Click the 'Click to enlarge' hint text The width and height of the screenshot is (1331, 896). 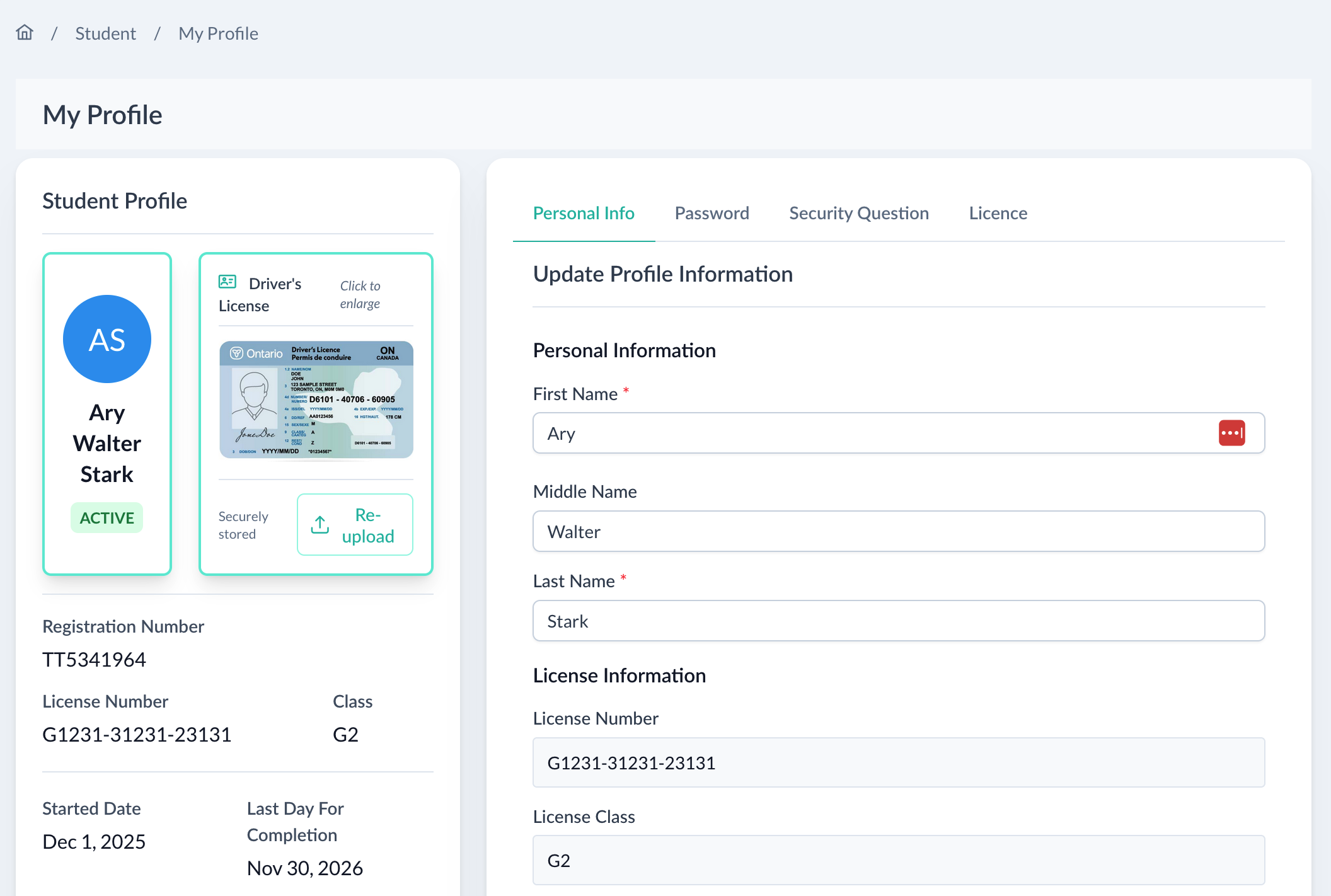[360, 294]
